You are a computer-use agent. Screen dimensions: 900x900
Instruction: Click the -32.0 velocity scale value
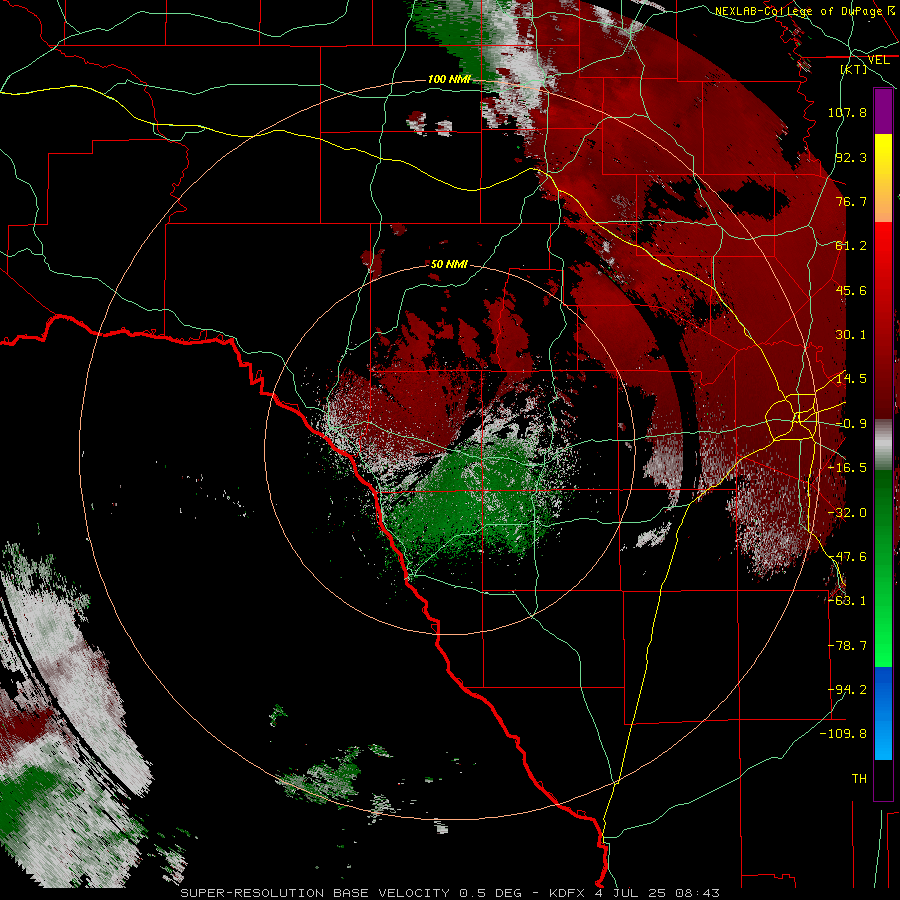(847, 513)
